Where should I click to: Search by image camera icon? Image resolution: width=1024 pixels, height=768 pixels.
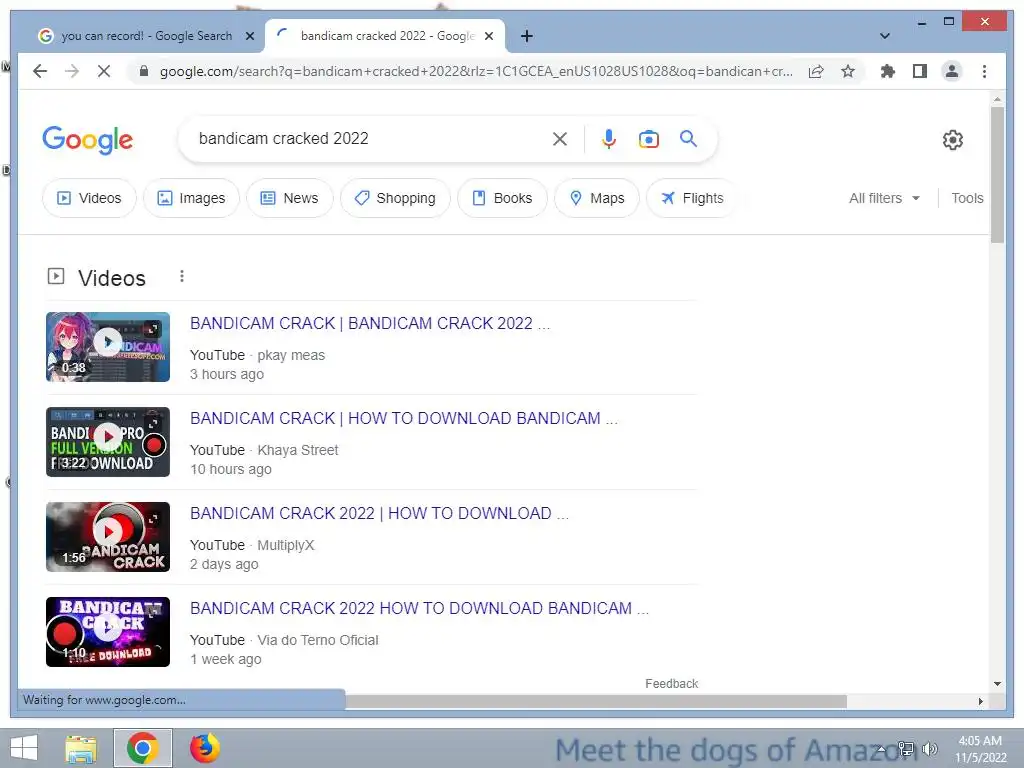click(x=648, y=138)
